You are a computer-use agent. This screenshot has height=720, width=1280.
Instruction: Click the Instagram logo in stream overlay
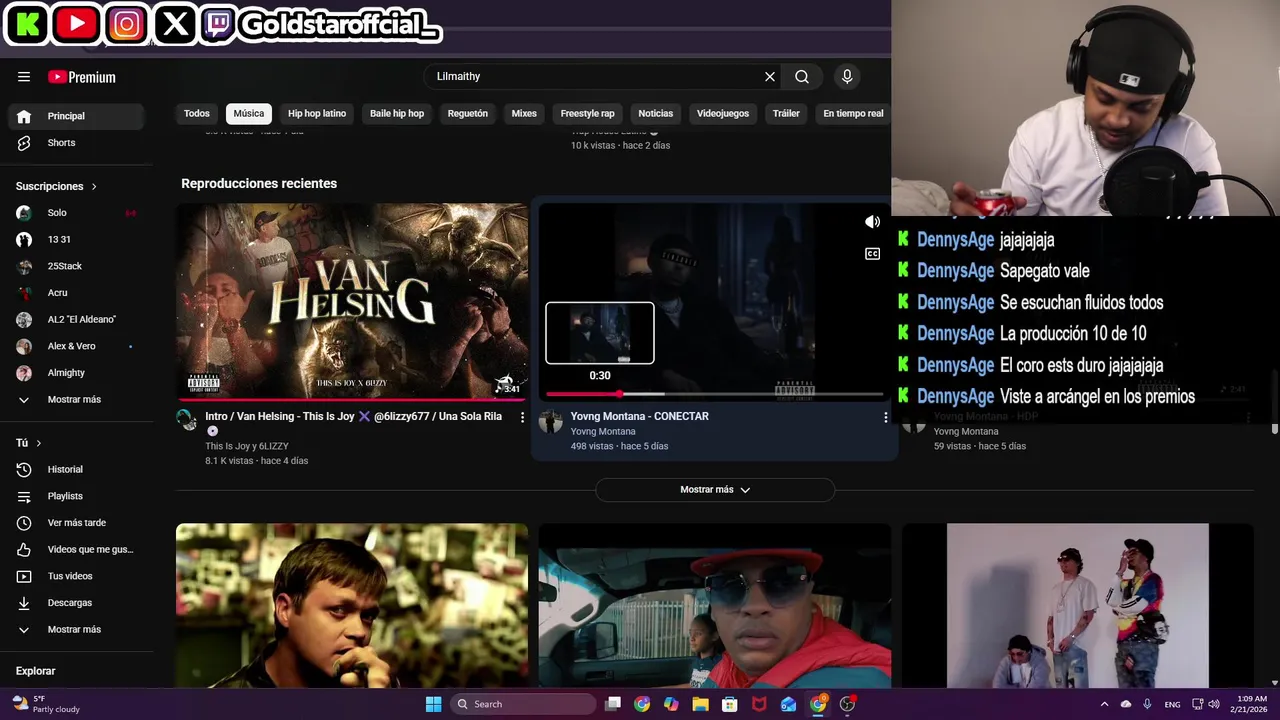point(126,24)
